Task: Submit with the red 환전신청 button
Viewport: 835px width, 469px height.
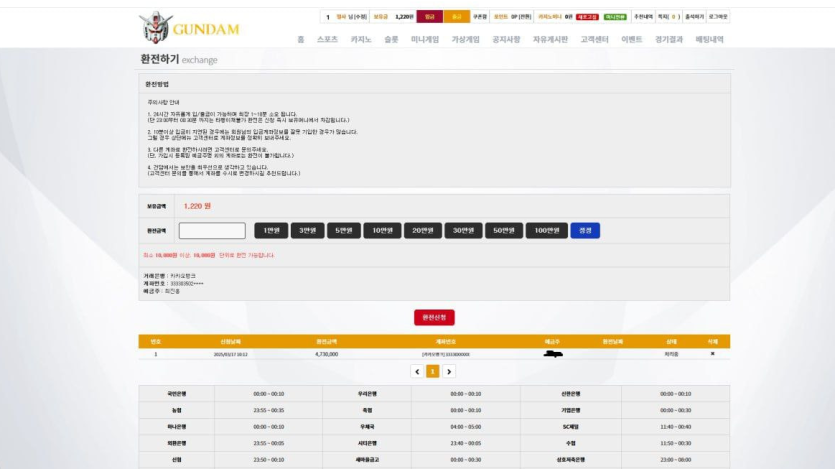Action: click(434, 317)
